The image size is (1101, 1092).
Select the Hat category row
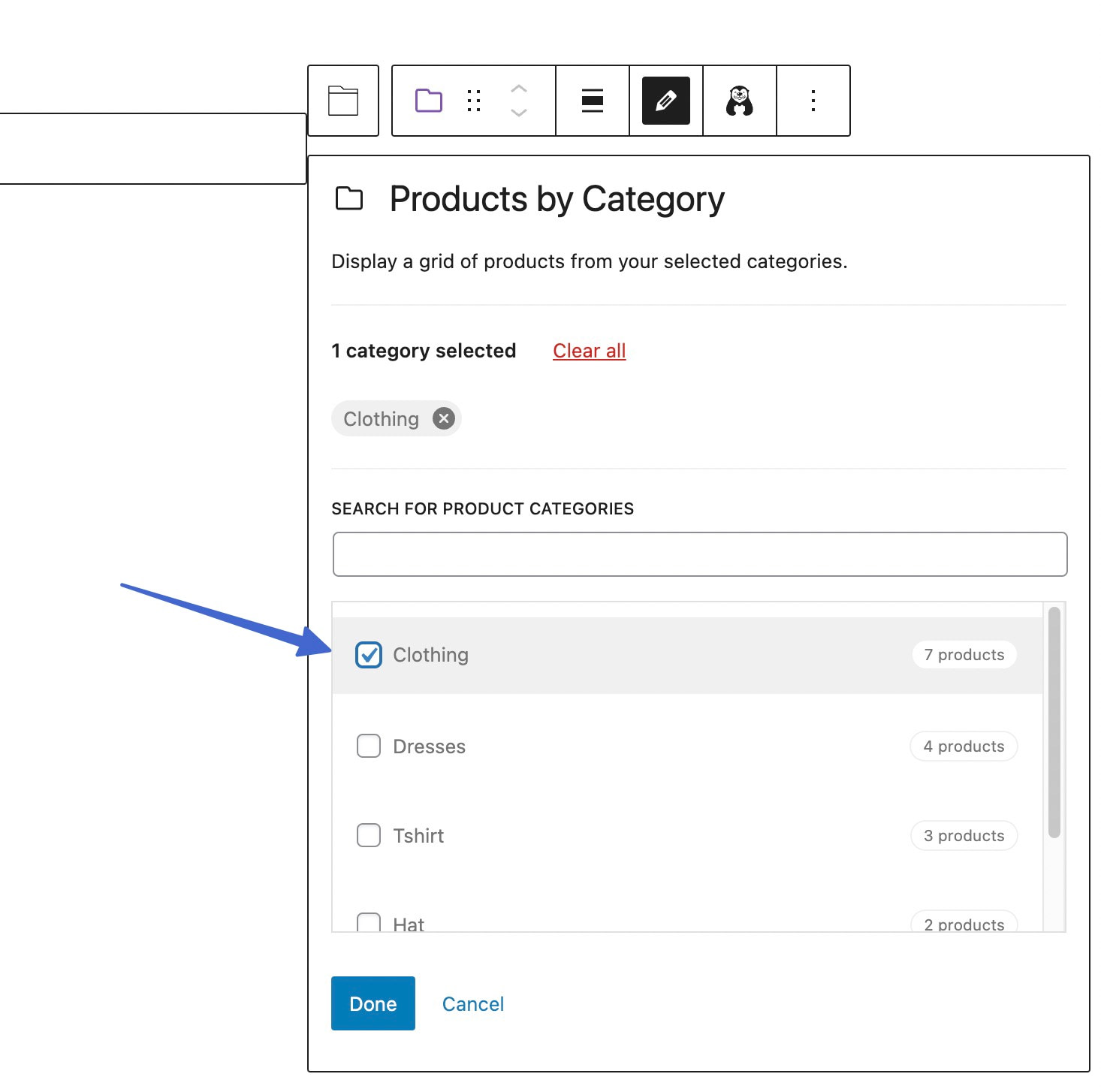(x=409, y=922)
